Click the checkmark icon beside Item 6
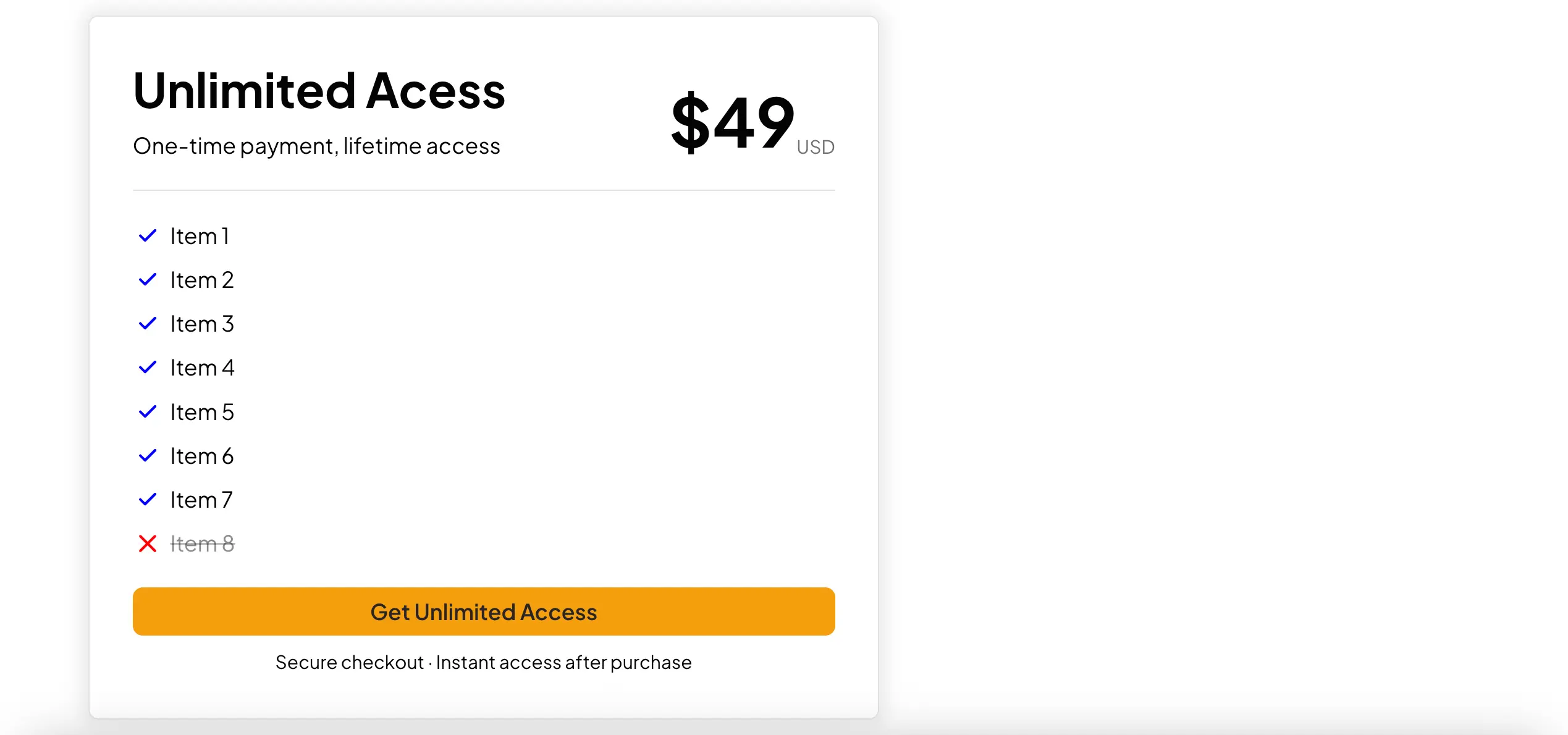This screenshot has height=735, width=1568. coord(148,455)
